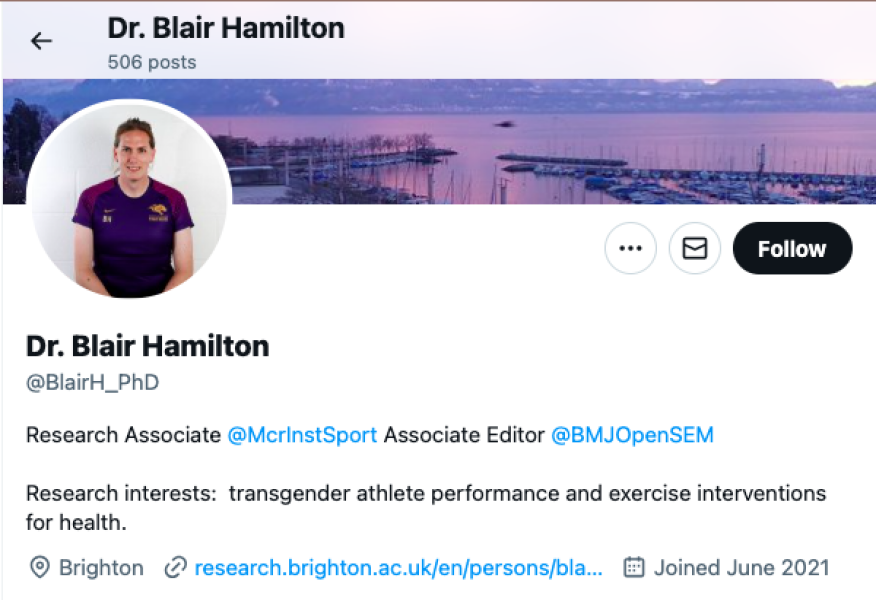The height and width of the screenshot is (600, 876).
Task: Open the more options ellipsis menu
Action: pos(630,248)
